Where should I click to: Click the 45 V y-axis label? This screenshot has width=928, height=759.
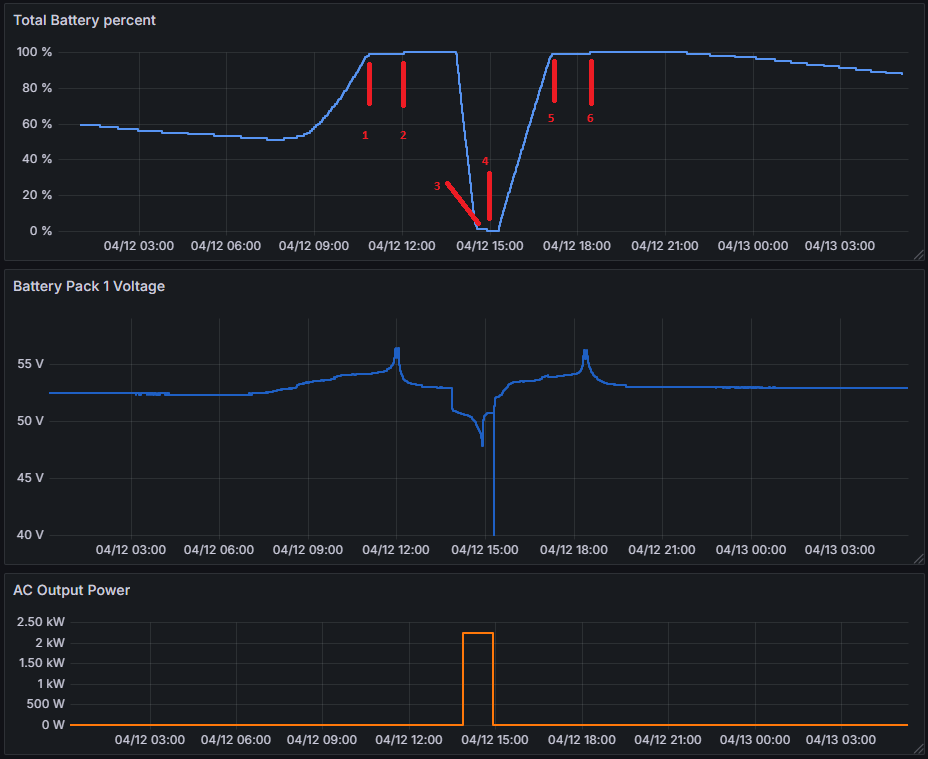(30, 477)
